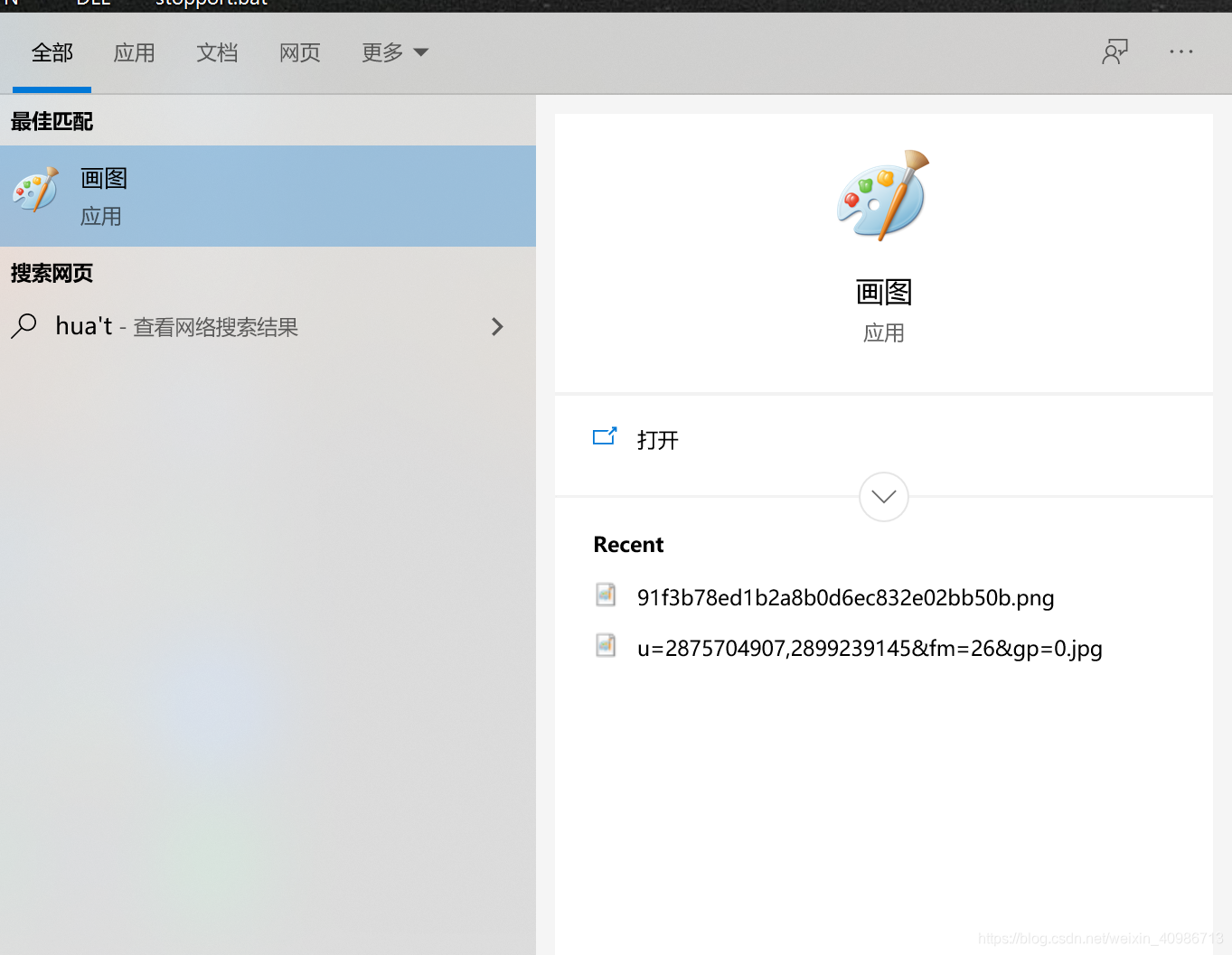The width and height of the screenshot is (1232, 955).
Task: Click the open-window icon beside 打开
Action: [605, 437]
